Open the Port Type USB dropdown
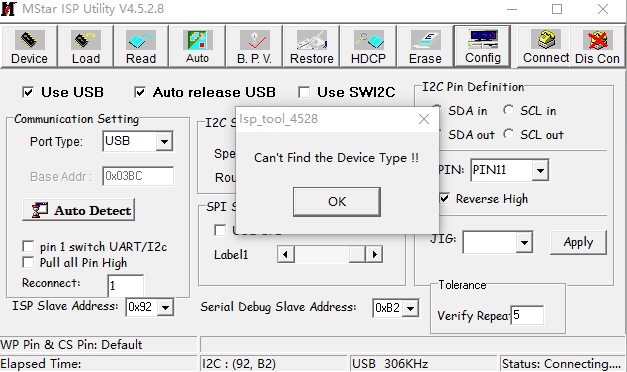The image size is (627, 372). (164, 141)
